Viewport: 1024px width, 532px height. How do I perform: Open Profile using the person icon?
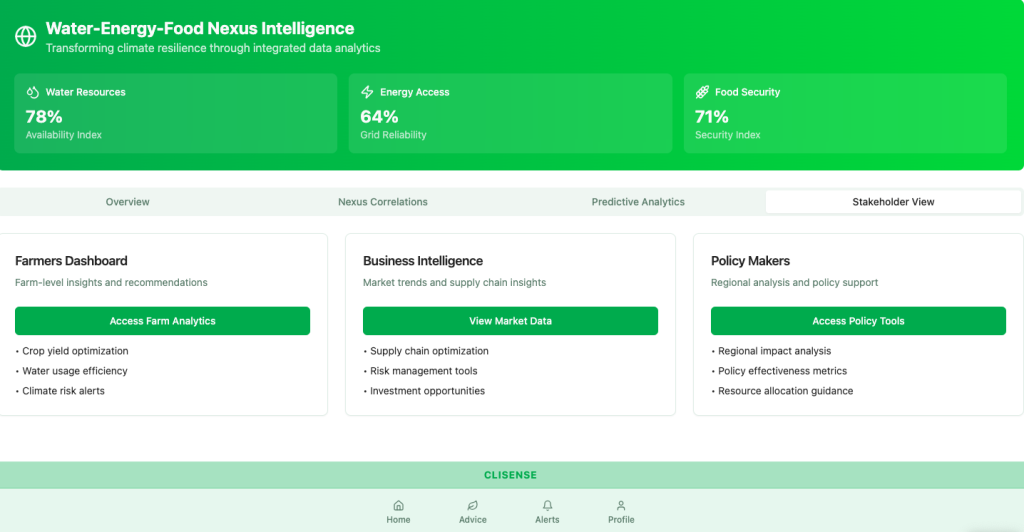(x=621, y=506)
